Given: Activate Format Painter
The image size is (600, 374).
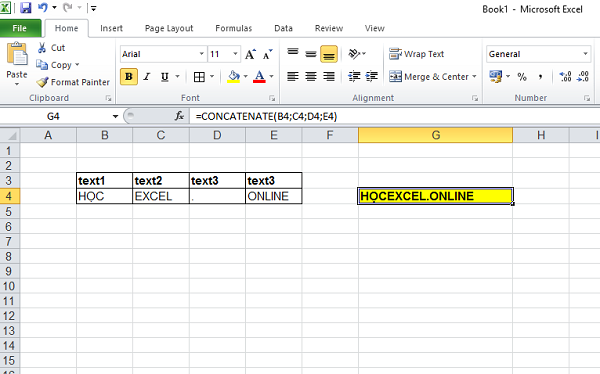Looking at the screenshot, I should tap(73, 82).
